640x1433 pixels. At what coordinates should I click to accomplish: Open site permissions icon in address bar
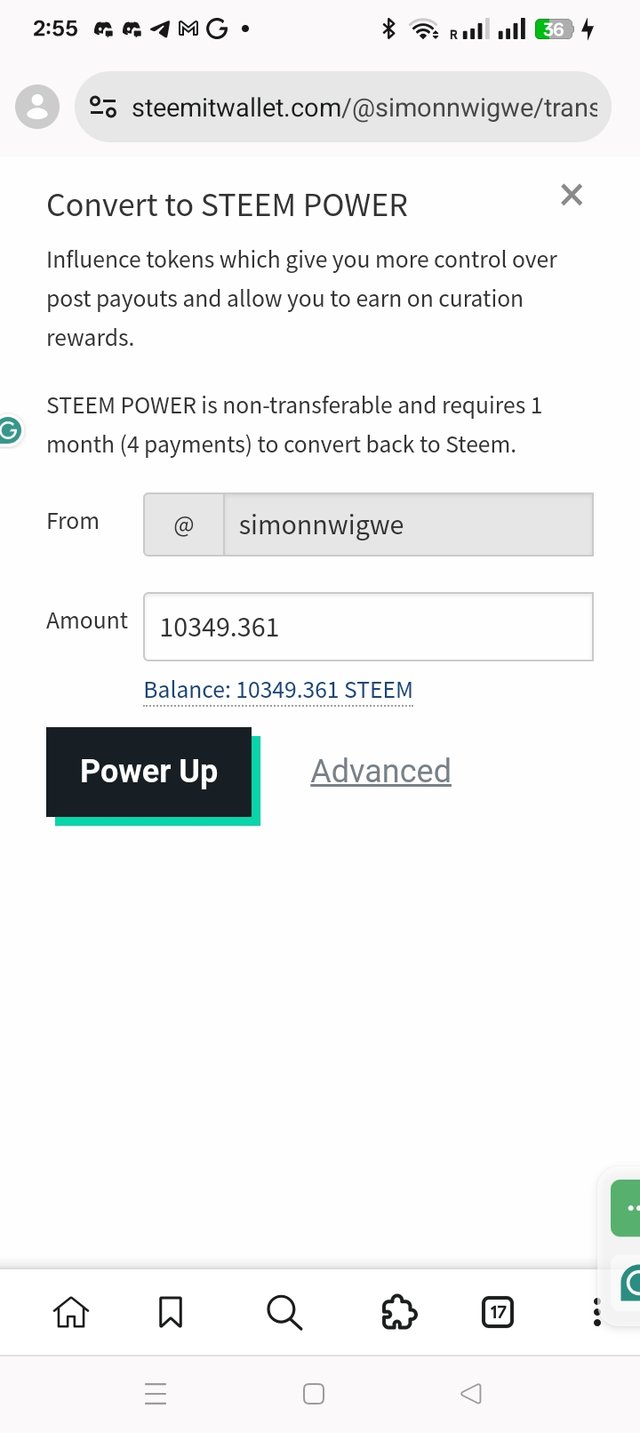point(104,107)
